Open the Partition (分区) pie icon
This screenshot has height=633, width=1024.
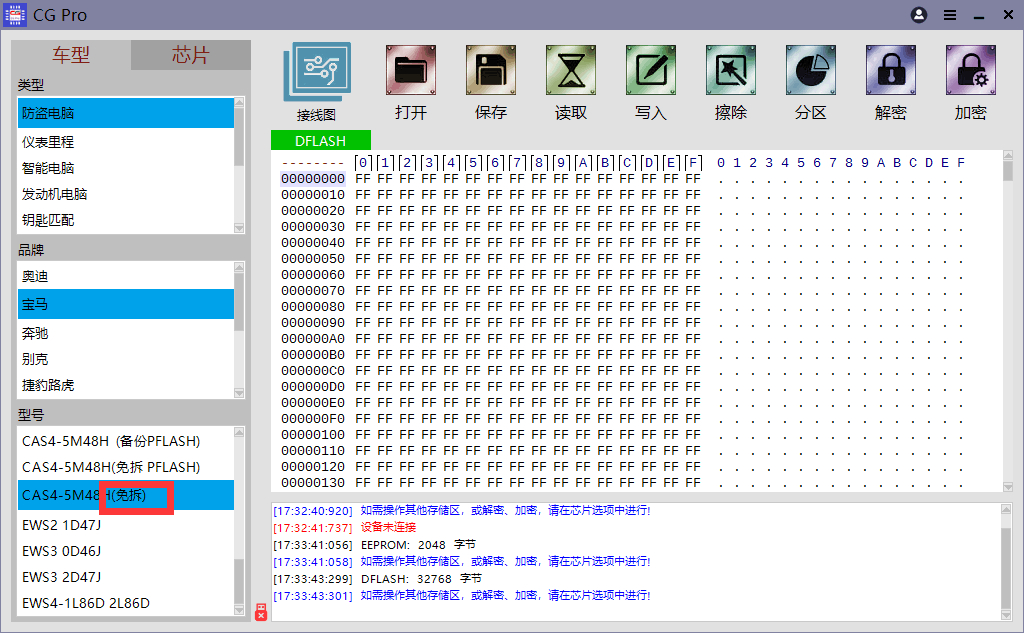811,71
